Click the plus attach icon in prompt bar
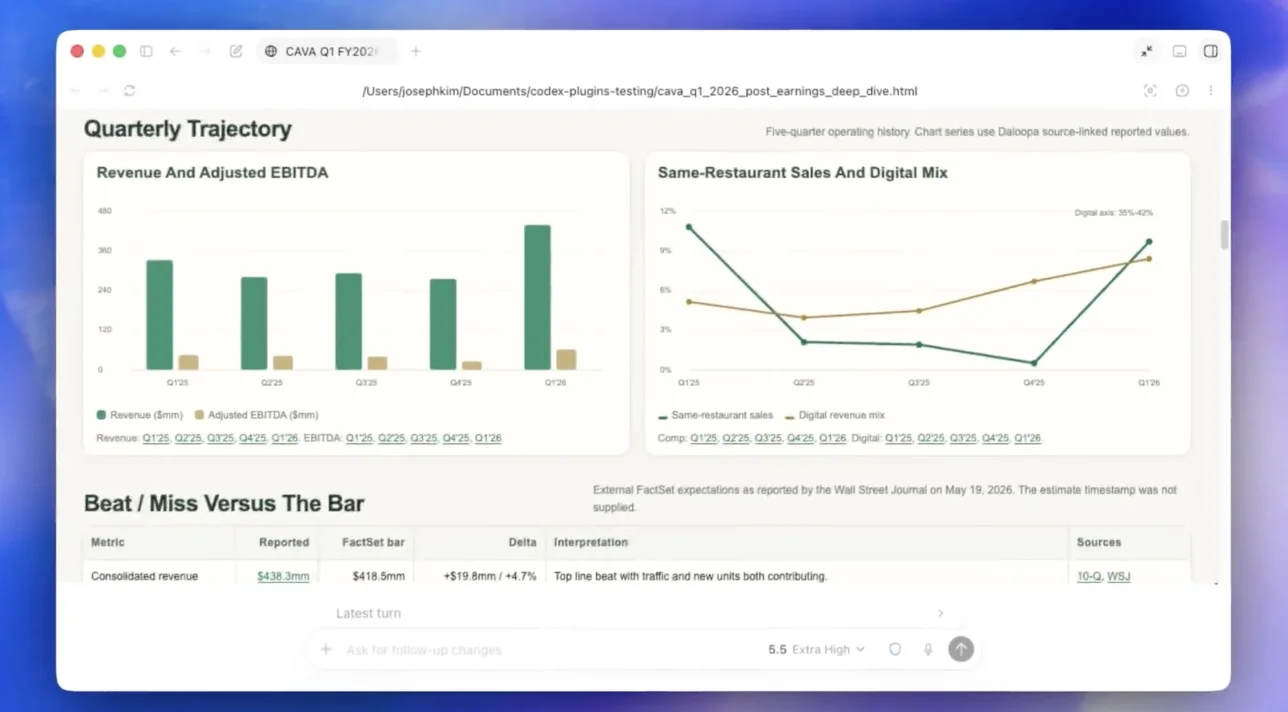 (326, 649)
